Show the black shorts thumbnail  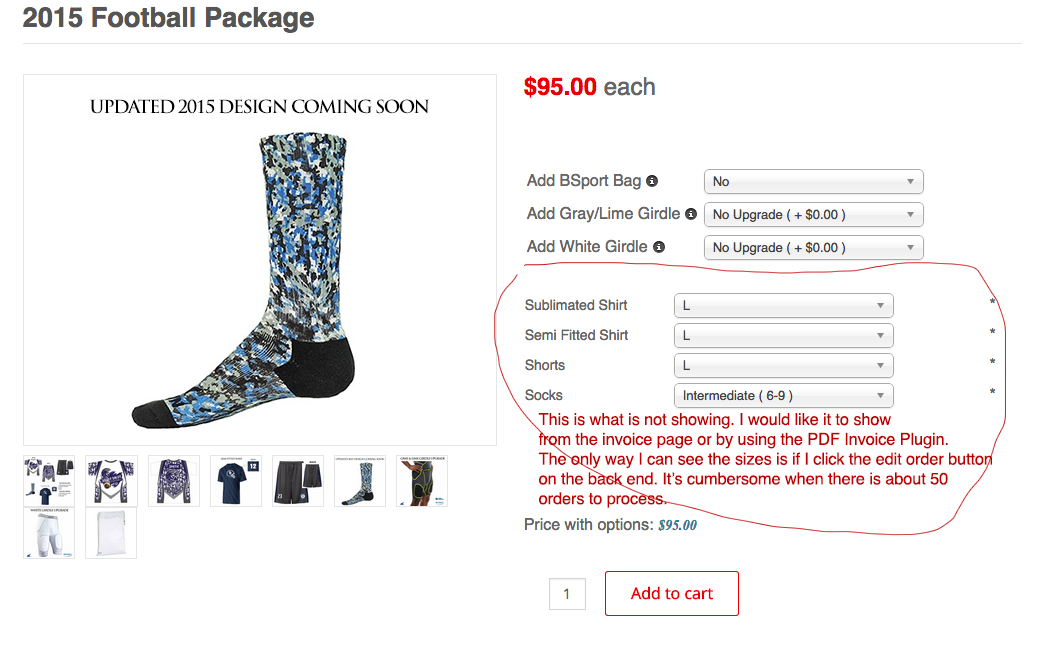tap(298, 481)
